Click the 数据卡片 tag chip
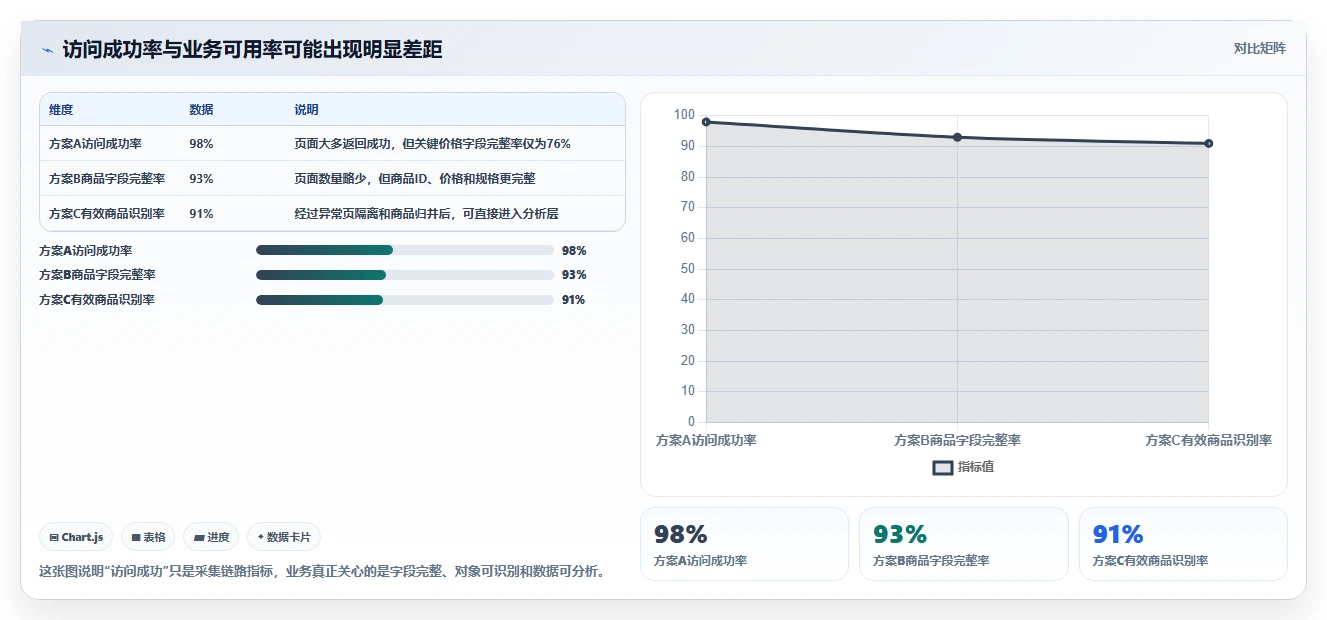Viewport: 1327px width, 620px height. 284,537
